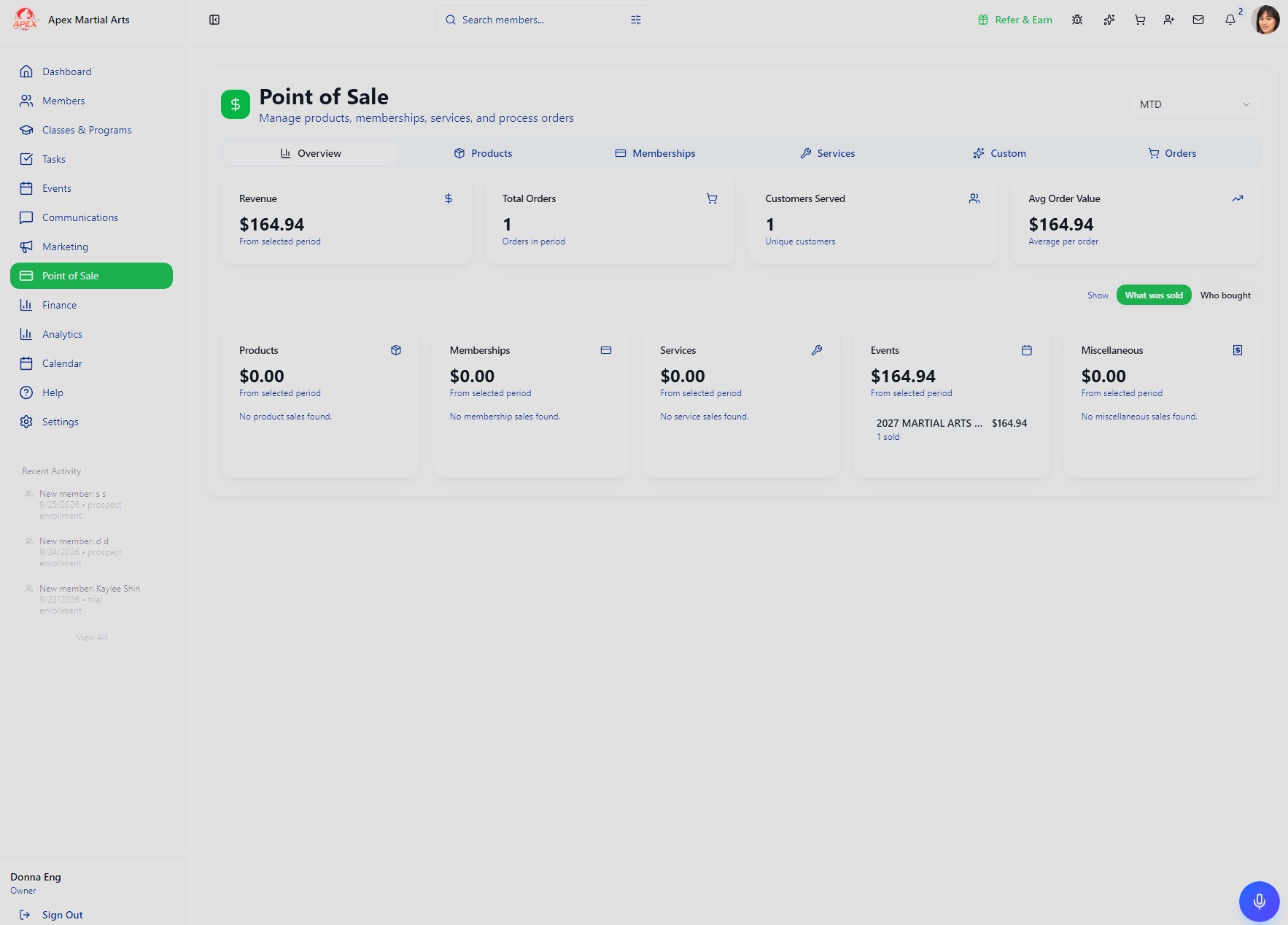This screenshot has height=925, width=1288.
Task: Click the voice microphone button
Action: [1259, 901]
